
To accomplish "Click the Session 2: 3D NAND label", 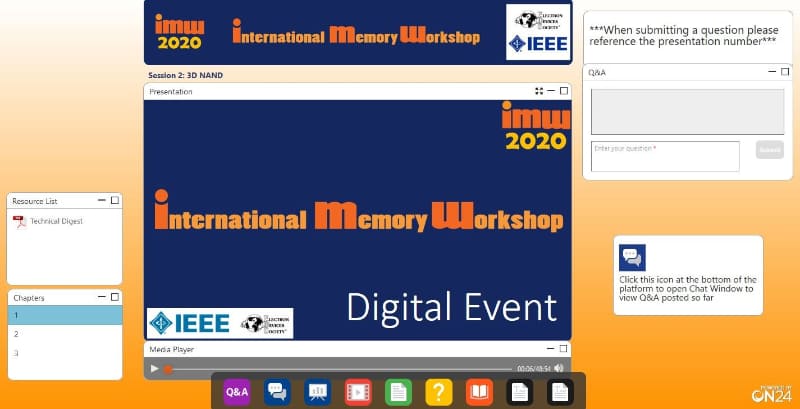I will point(185,75).
